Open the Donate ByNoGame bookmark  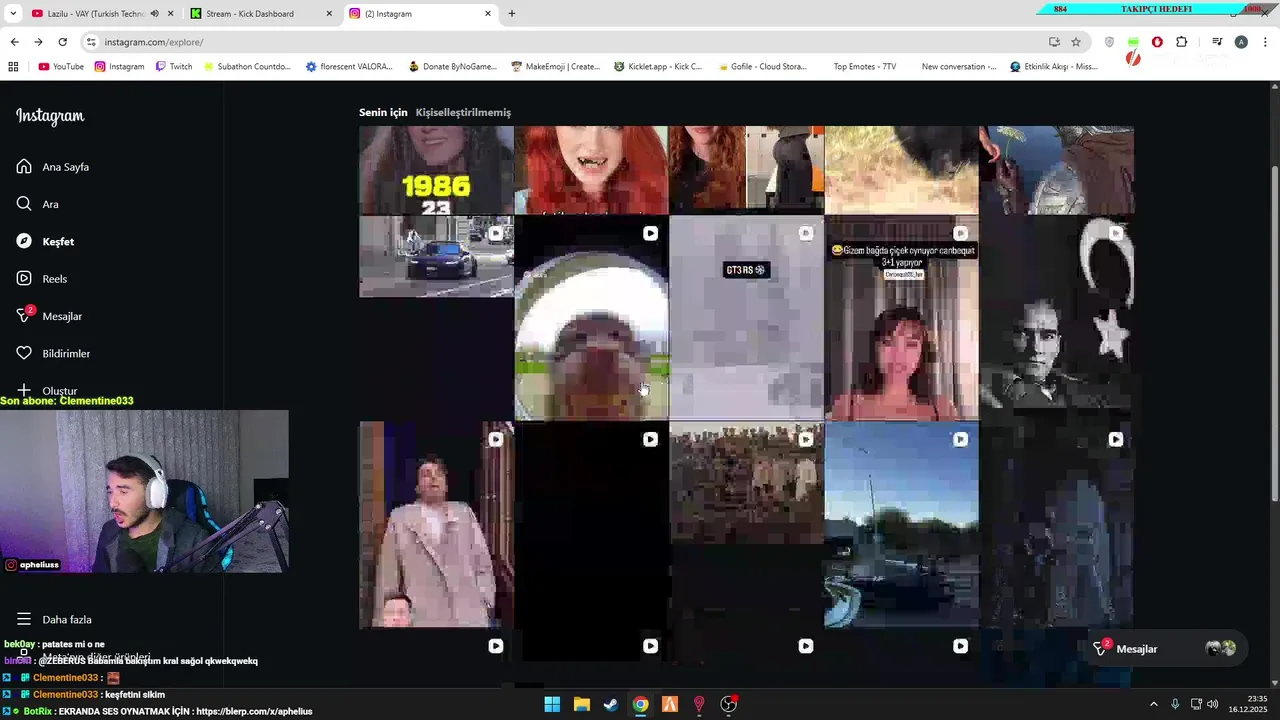(453, 67)
